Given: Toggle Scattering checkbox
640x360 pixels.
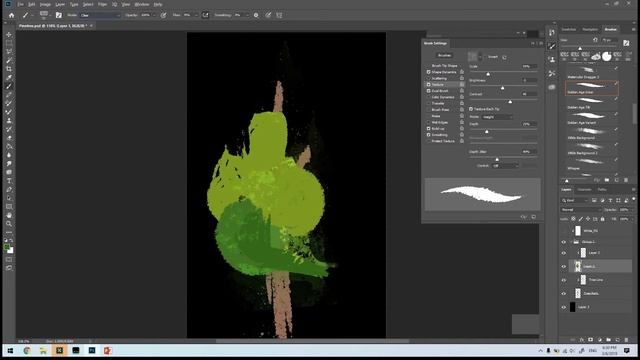Looking at the screenshot, I should 429,78.
